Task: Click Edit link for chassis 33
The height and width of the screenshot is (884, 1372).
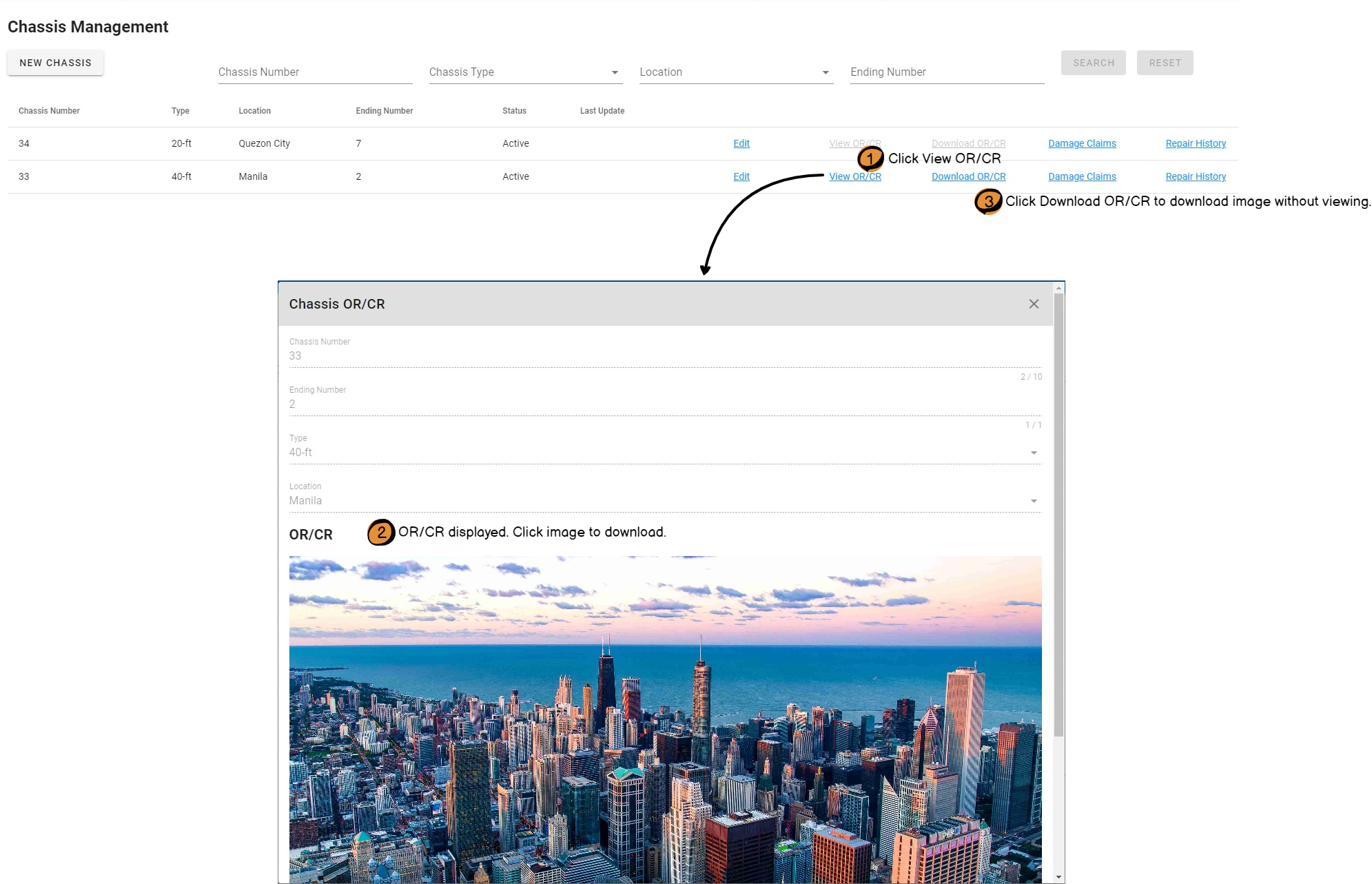Action: (741, 176)
